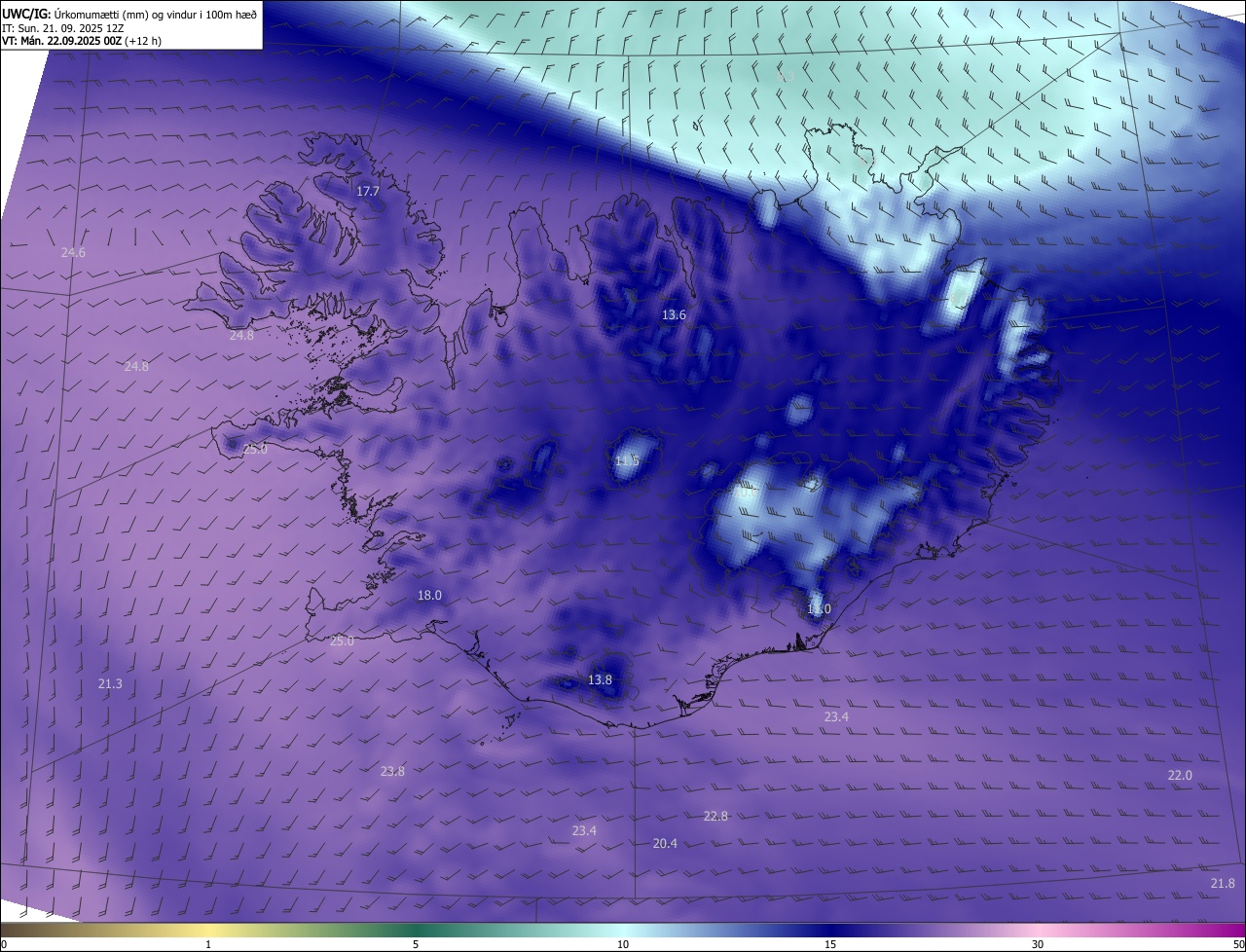Click the 22.8 value label

(715, 816)
